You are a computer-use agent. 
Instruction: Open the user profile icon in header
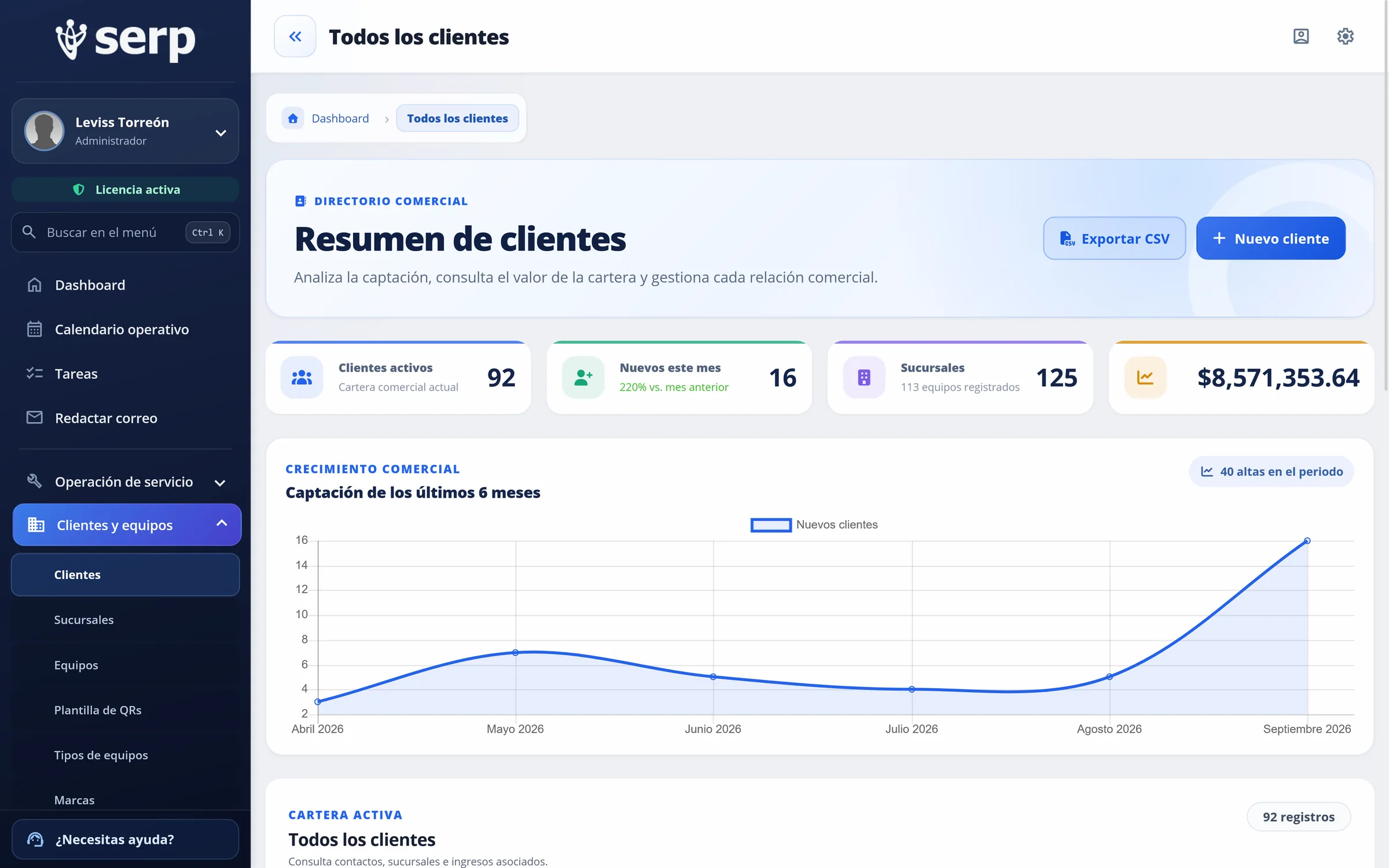(x=1301, y=36)
